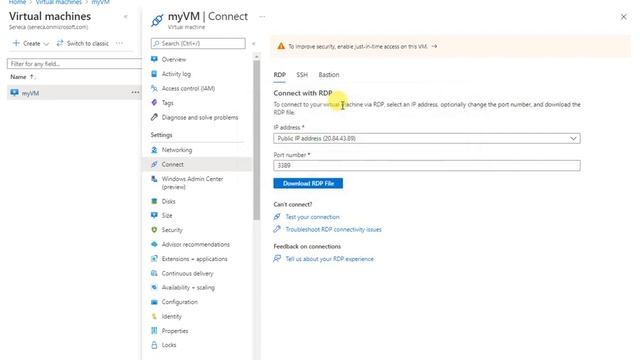Image resolution: width=640 pixels, height=360 pixels.
Task: Close the myVM Connect blade
Action: click(x=624, y=17)
